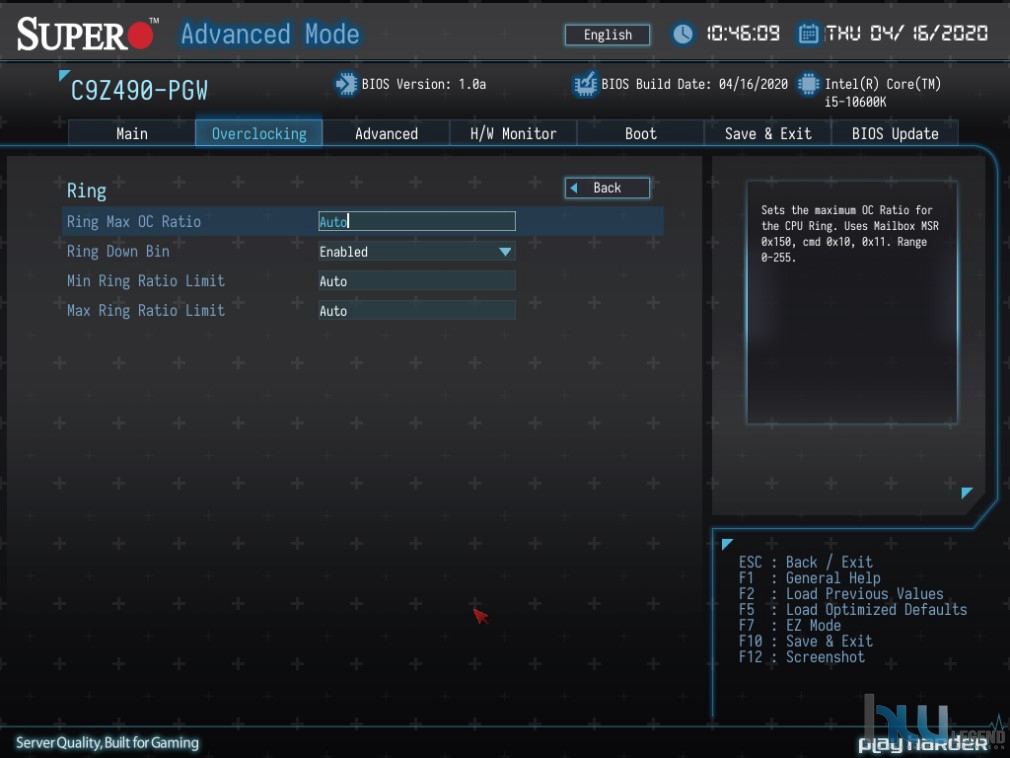This screenshot has width=1010, height=758.
Task: Click the F10 Save & Exit hint
Action: click(x=805, y=641)
